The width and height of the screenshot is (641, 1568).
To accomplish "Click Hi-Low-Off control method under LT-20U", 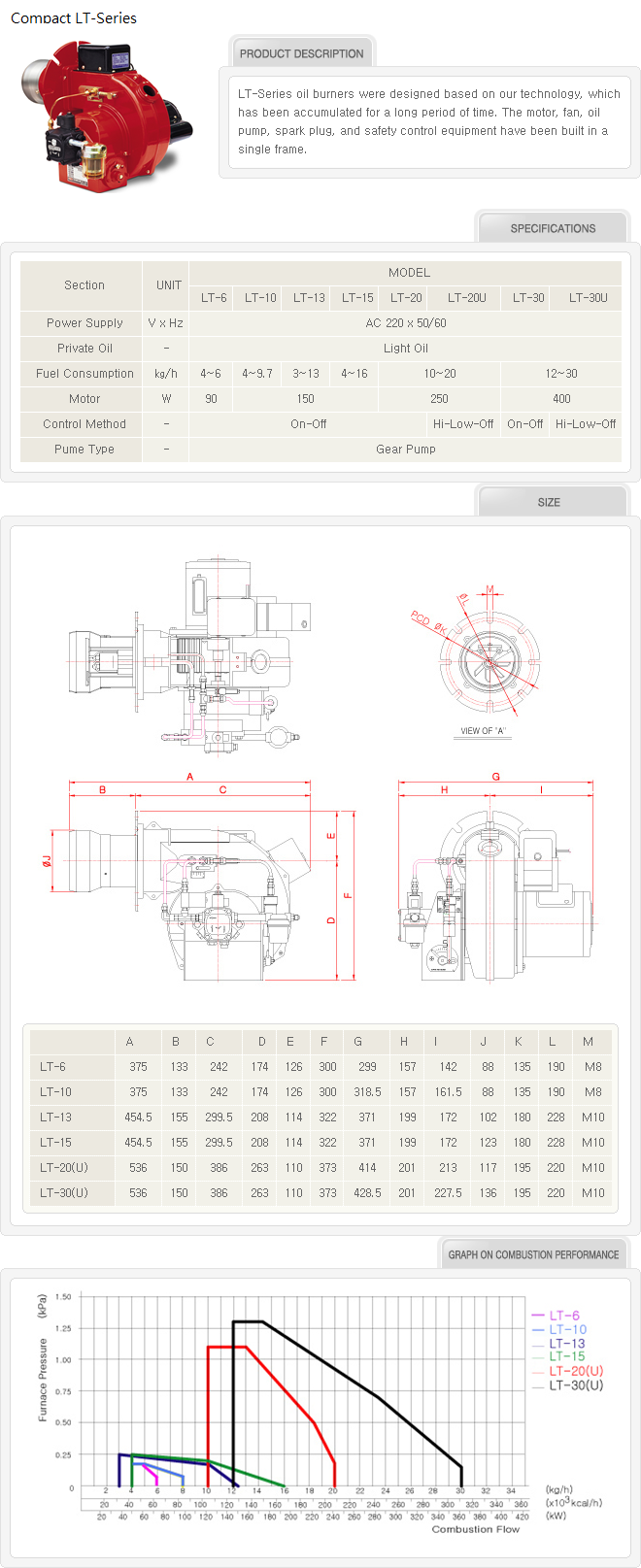I will 463,424.
